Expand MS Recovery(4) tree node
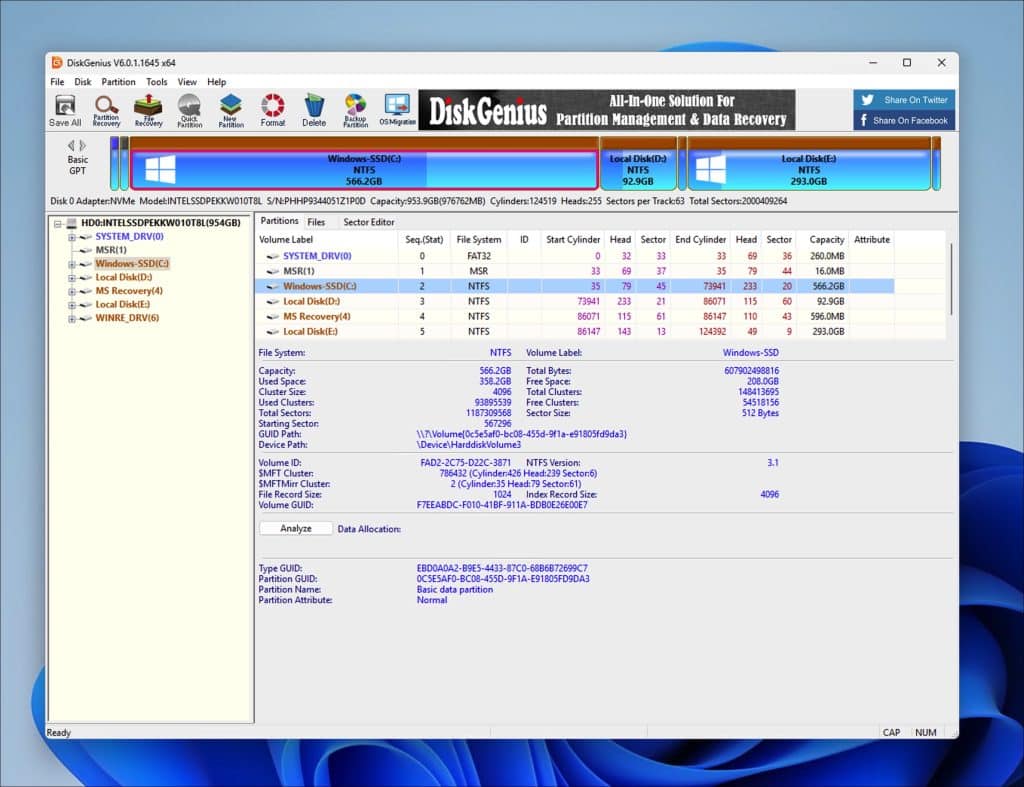Viewport: 1024px width, 787px height. click(x=72, y=291)
